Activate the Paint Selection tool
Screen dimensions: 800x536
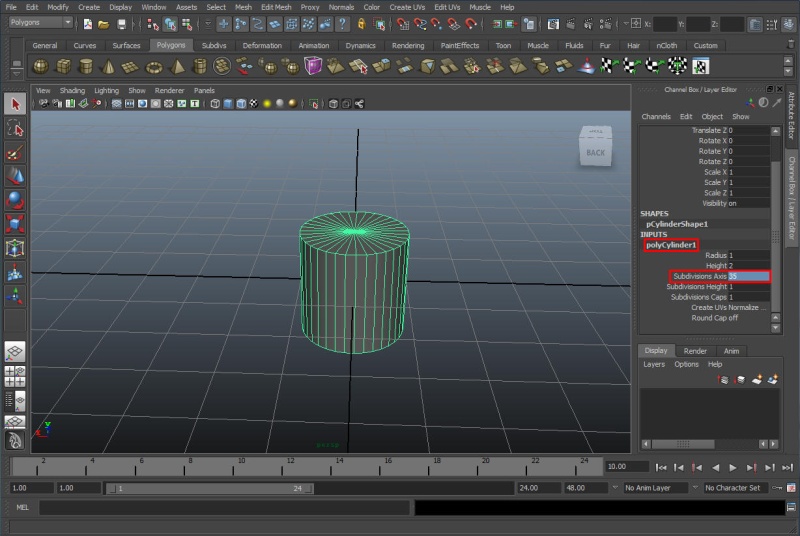15,152
